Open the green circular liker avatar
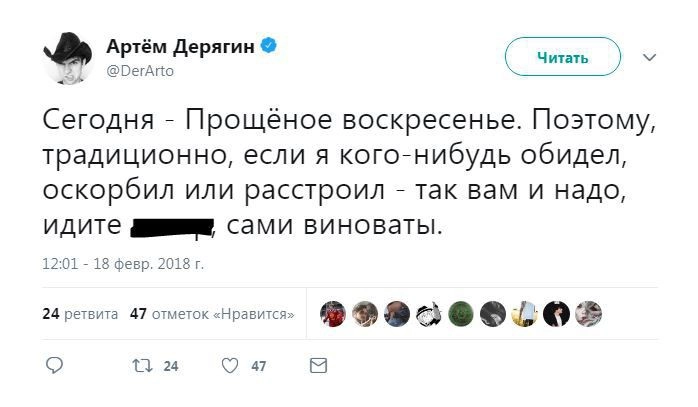Screen dimensions: 698x407 click(460, 314)
